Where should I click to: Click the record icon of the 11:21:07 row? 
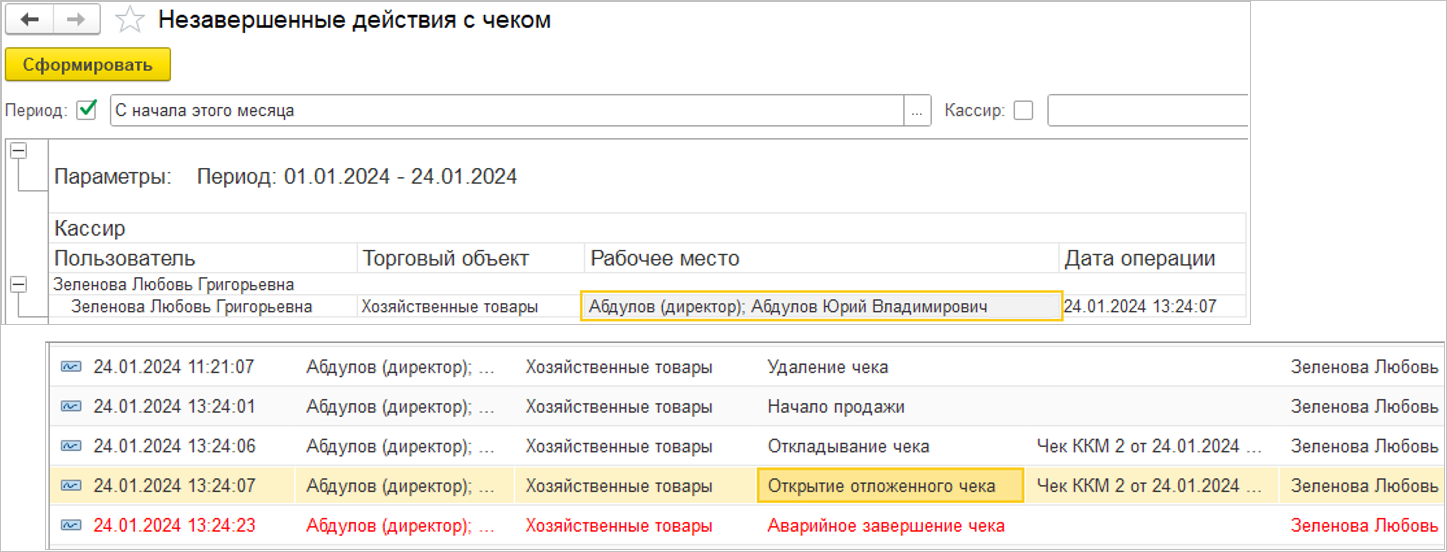pyautogui.click(x=71, y=367)
